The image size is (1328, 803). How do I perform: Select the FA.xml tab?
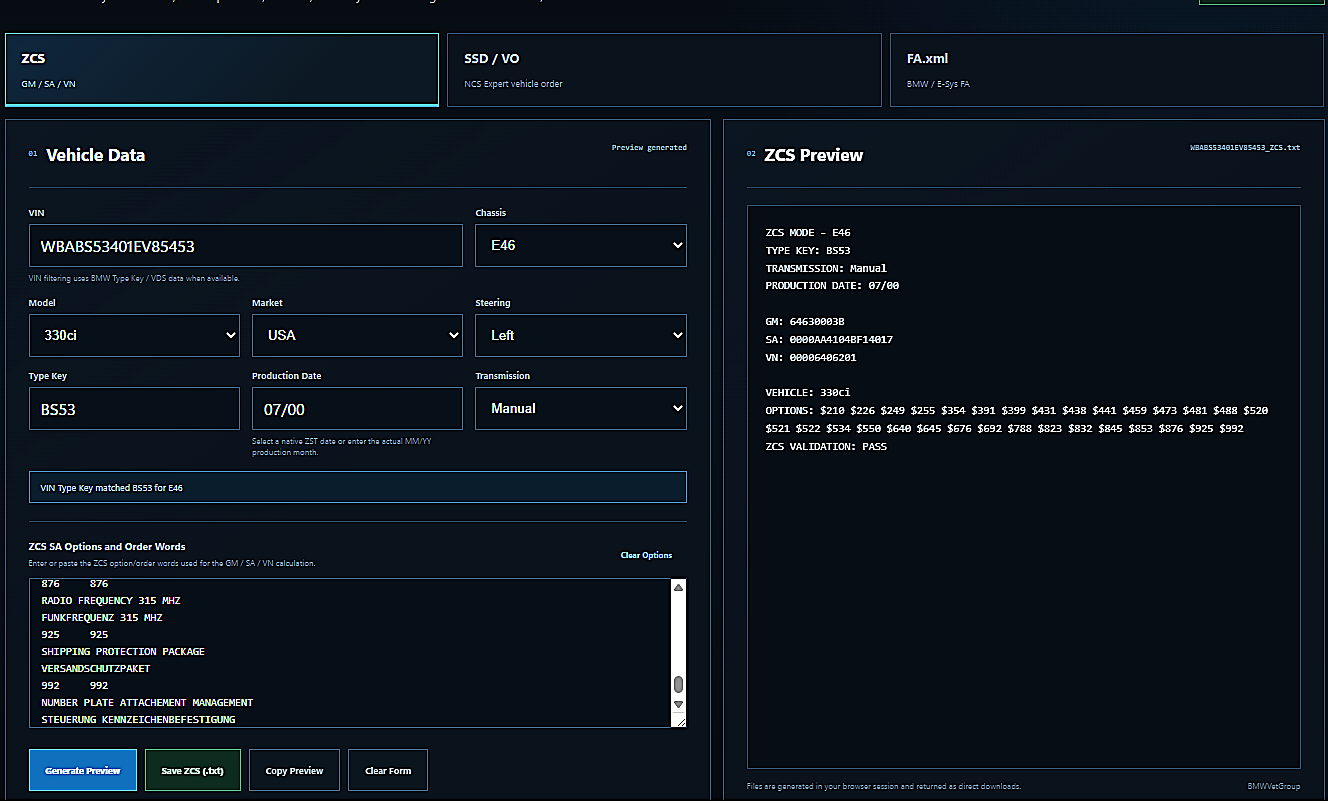[1107, 69]
